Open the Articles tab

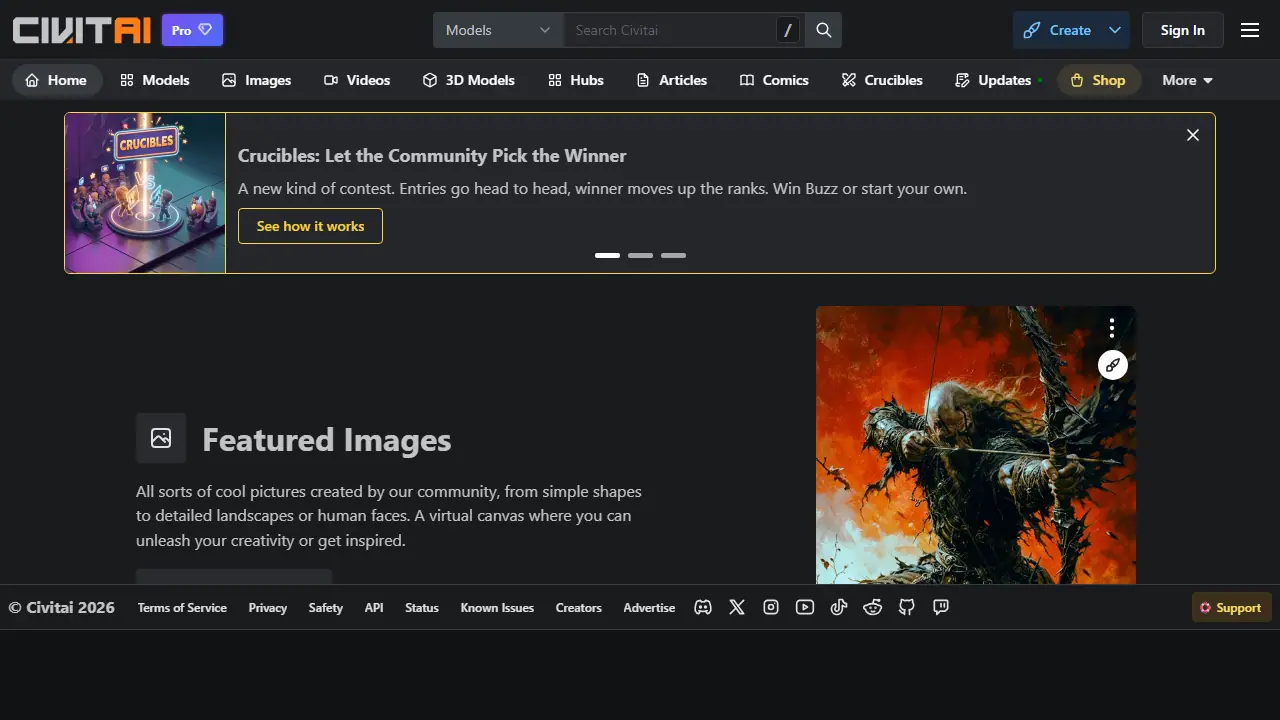[672, 80]
